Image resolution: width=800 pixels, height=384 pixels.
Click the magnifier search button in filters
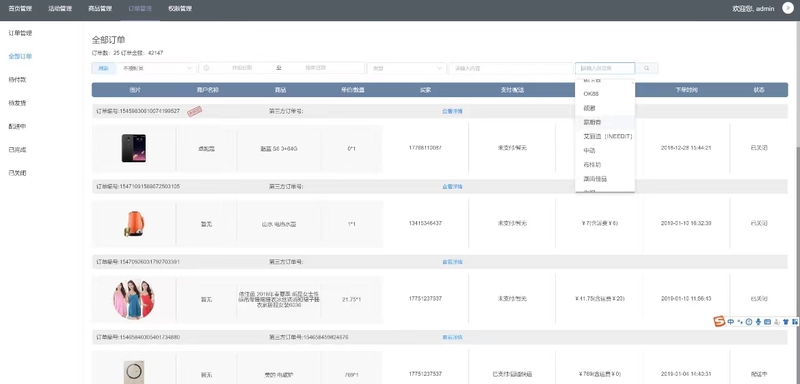(646, 68)
